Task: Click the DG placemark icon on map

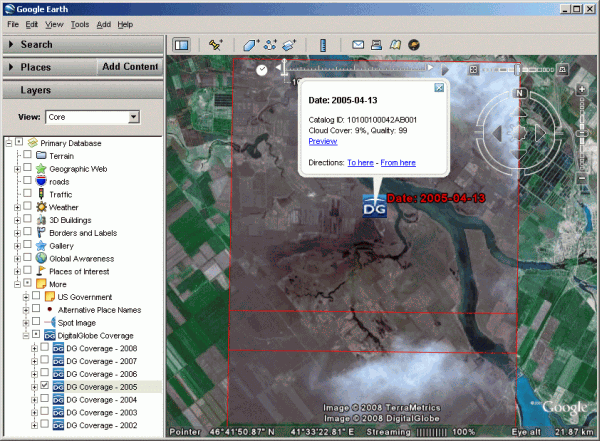Action: (x=375, y=206)
